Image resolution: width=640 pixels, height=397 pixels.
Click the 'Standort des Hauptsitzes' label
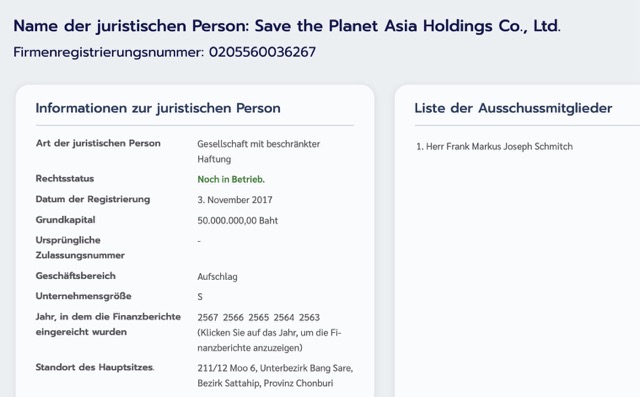95,367
